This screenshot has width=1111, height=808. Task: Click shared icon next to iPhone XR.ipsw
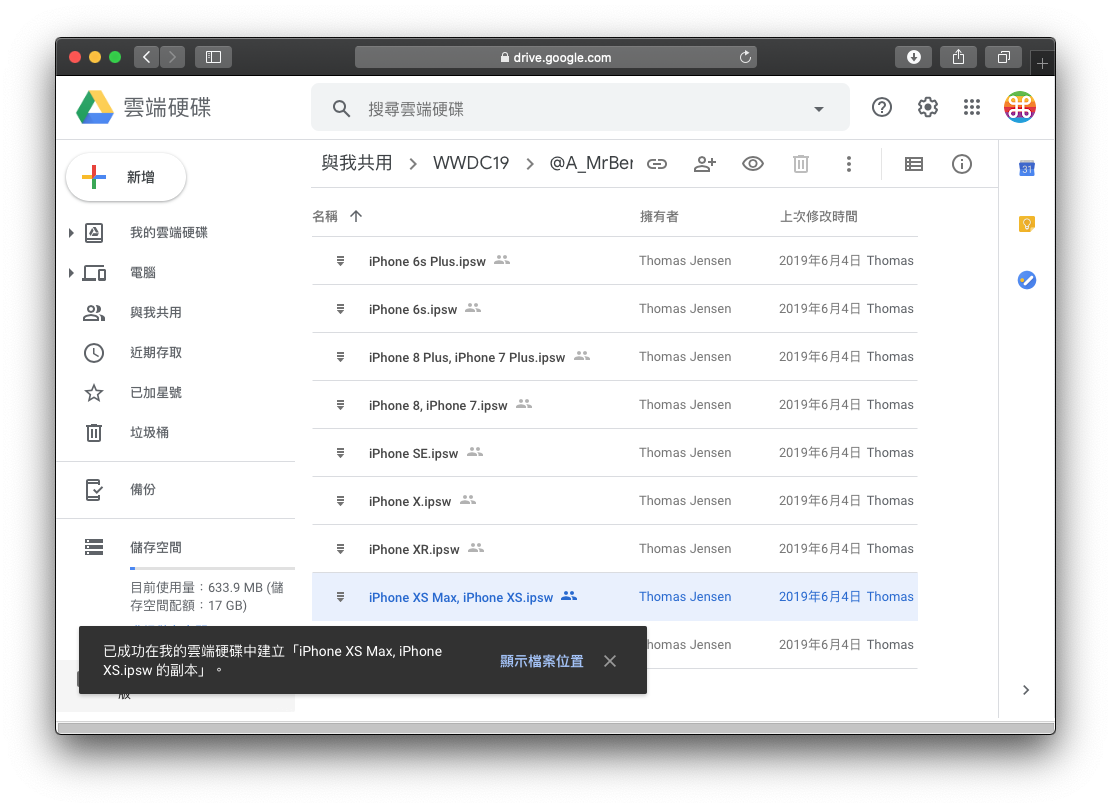(476, 548)
